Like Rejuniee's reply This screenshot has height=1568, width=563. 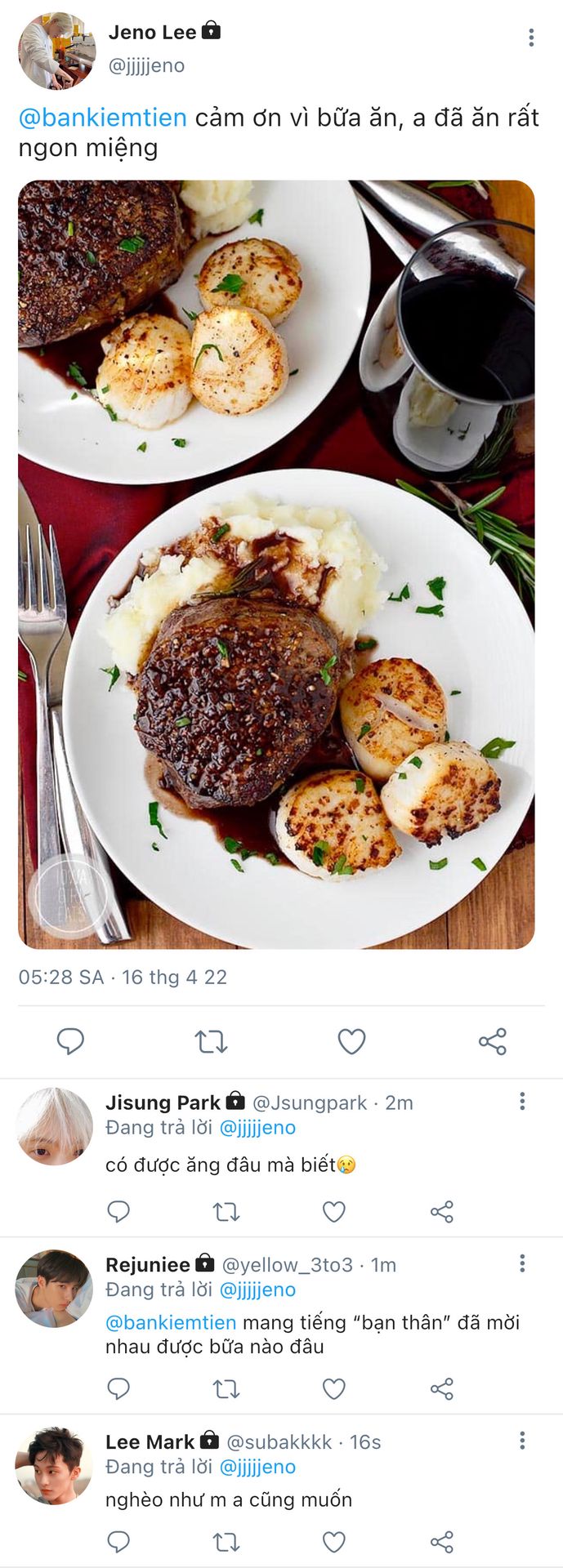pos(334,1388)
